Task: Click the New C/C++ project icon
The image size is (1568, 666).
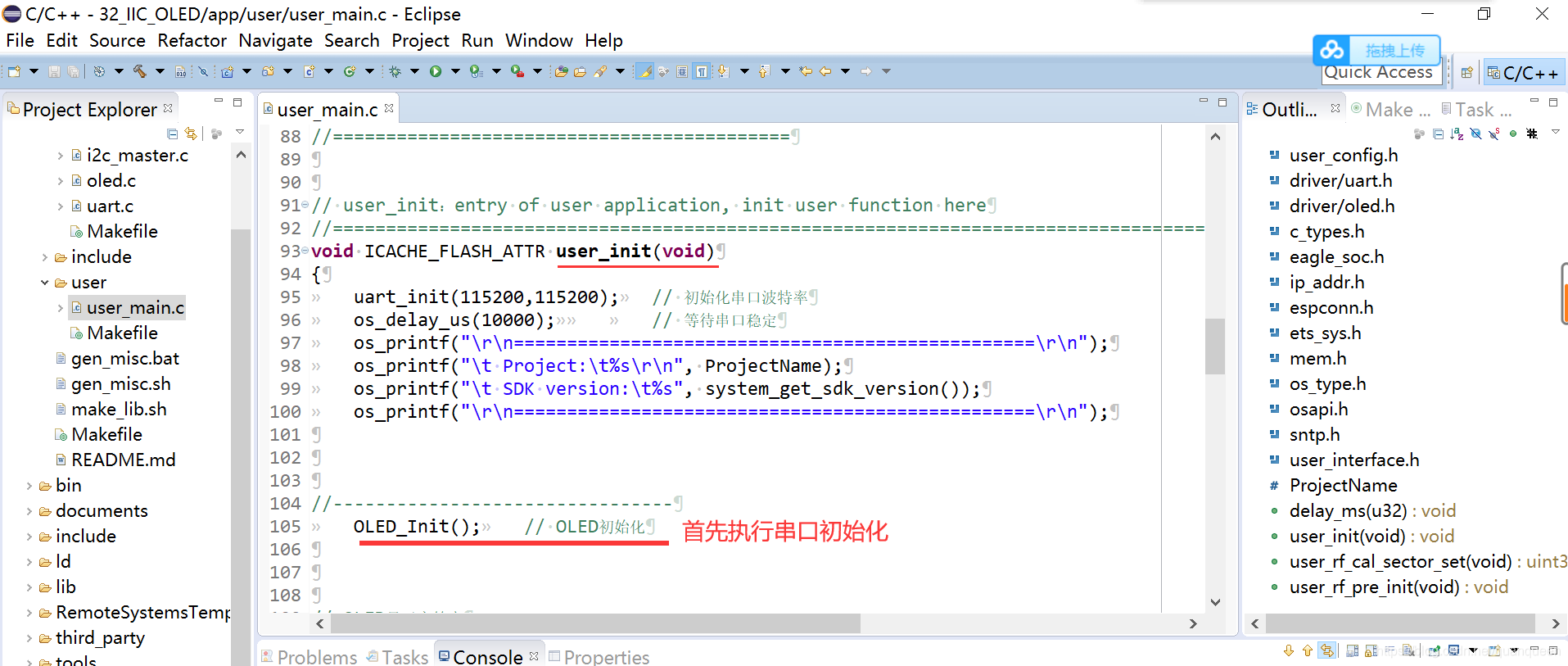Action: pos(227,71)
